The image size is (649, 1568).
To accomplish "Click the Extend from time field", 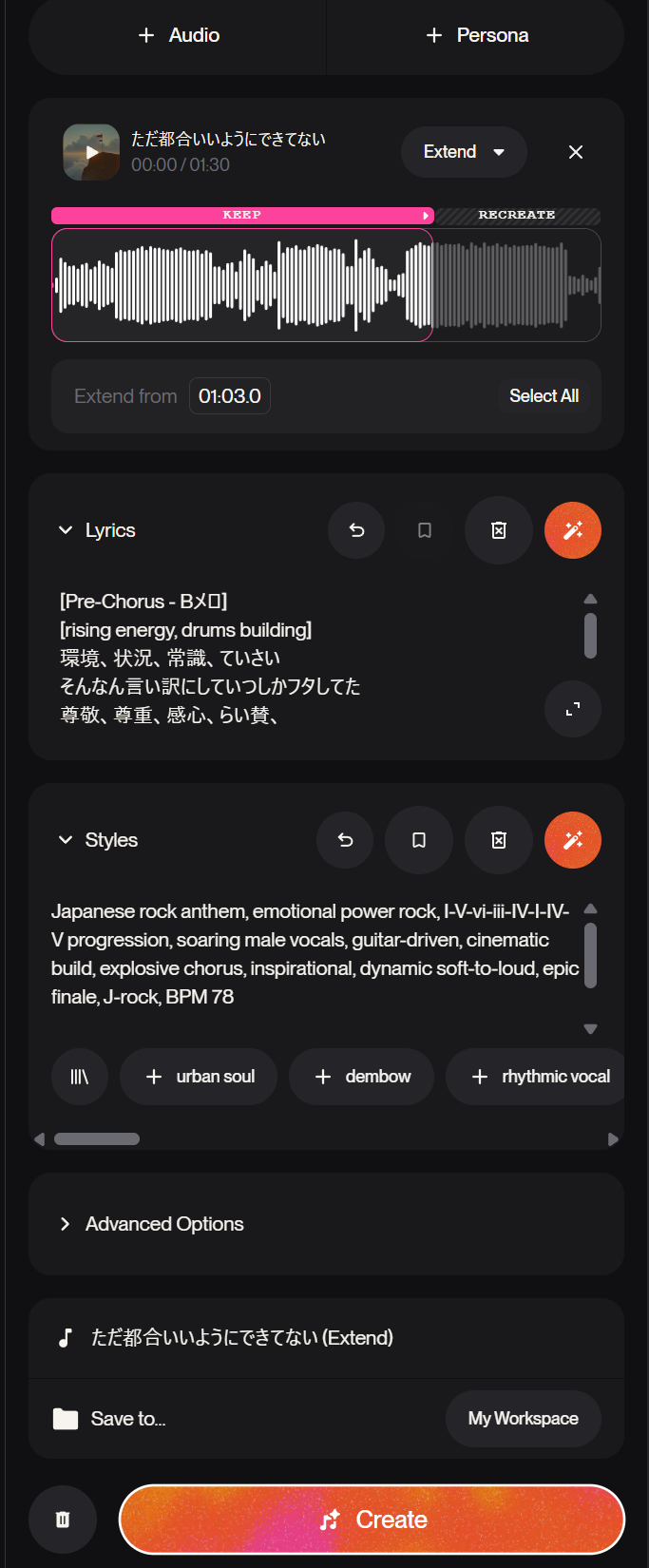I will click(230, 396).
